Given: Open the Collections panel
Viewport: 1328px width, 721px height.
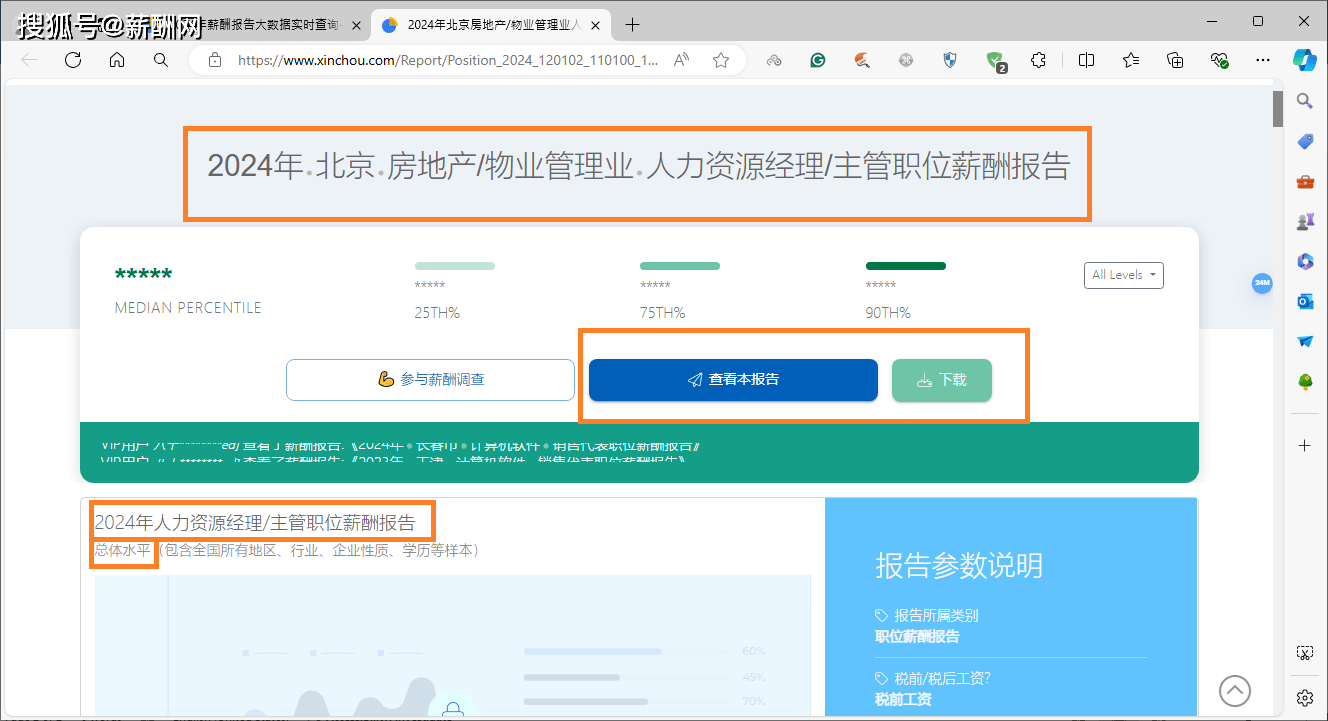Looking at the screenshot, I should coord(1175,60).
